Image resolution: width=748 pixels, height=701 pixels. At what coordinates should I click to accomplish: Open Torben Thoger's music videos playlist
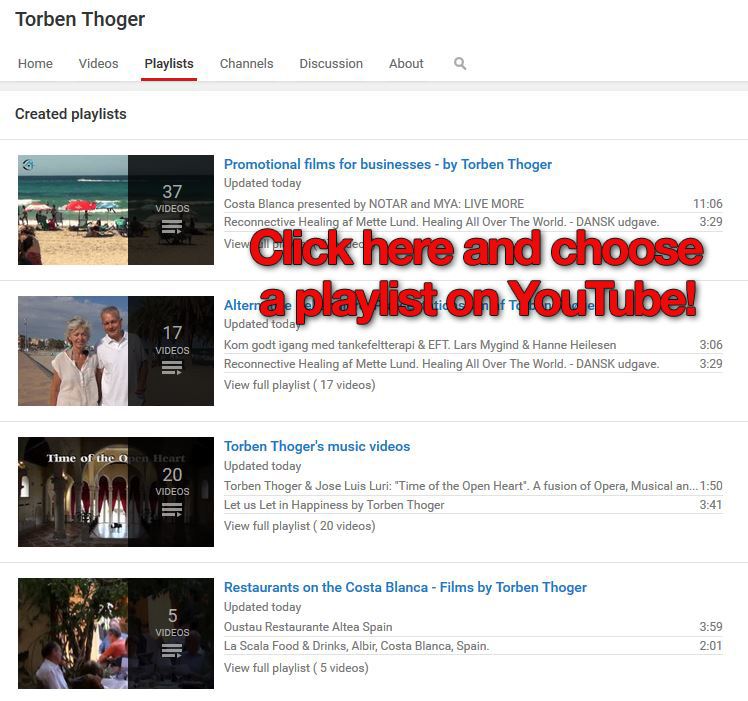tap(317, 446)
